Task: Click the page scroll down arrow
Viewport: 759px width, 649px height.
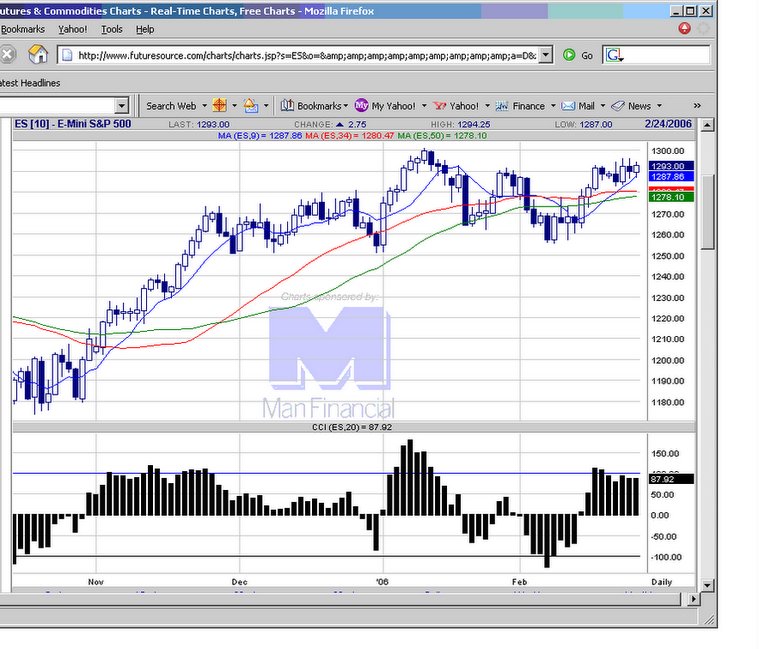Action: click(707, 586)
